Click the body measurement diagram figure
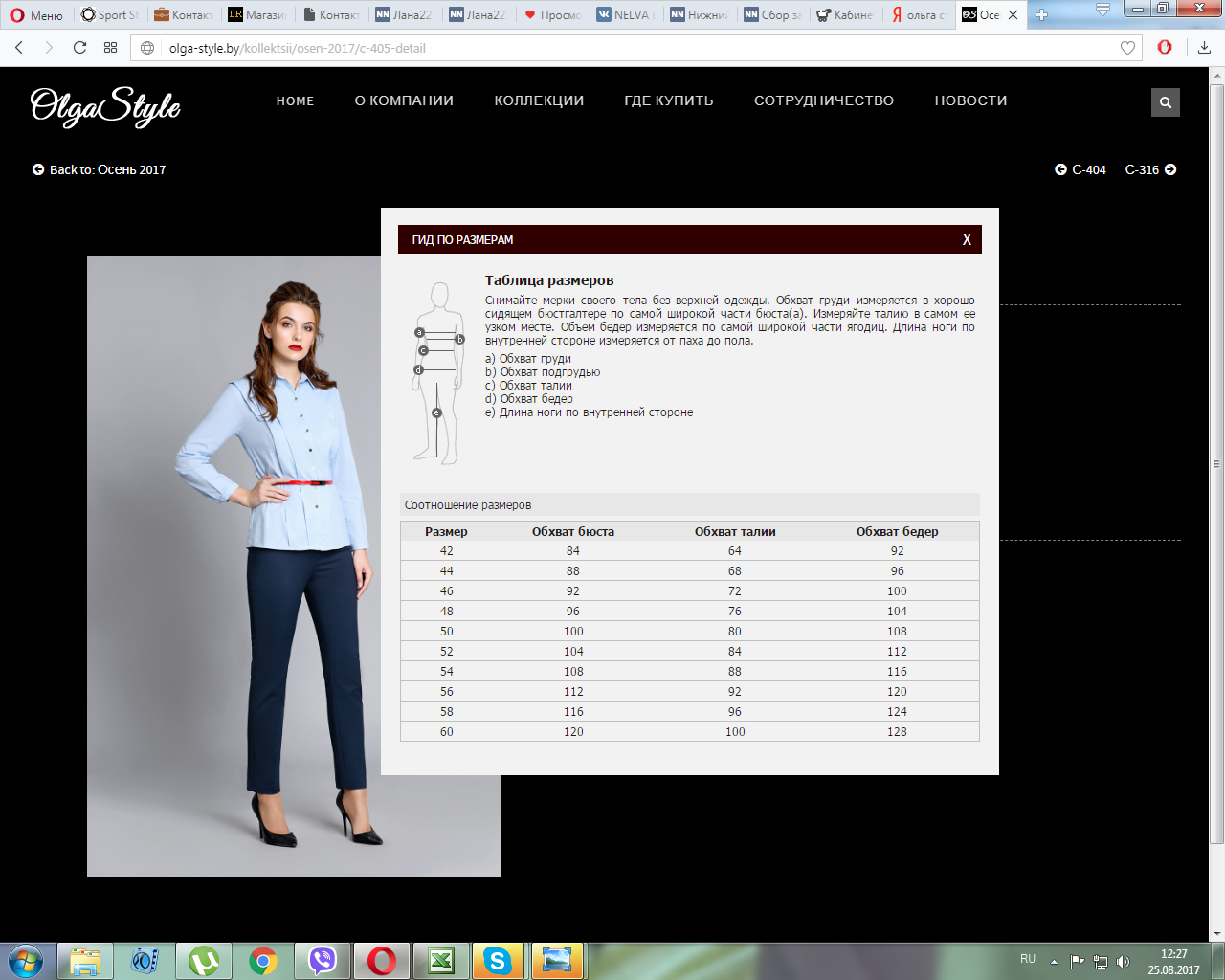 438,373
